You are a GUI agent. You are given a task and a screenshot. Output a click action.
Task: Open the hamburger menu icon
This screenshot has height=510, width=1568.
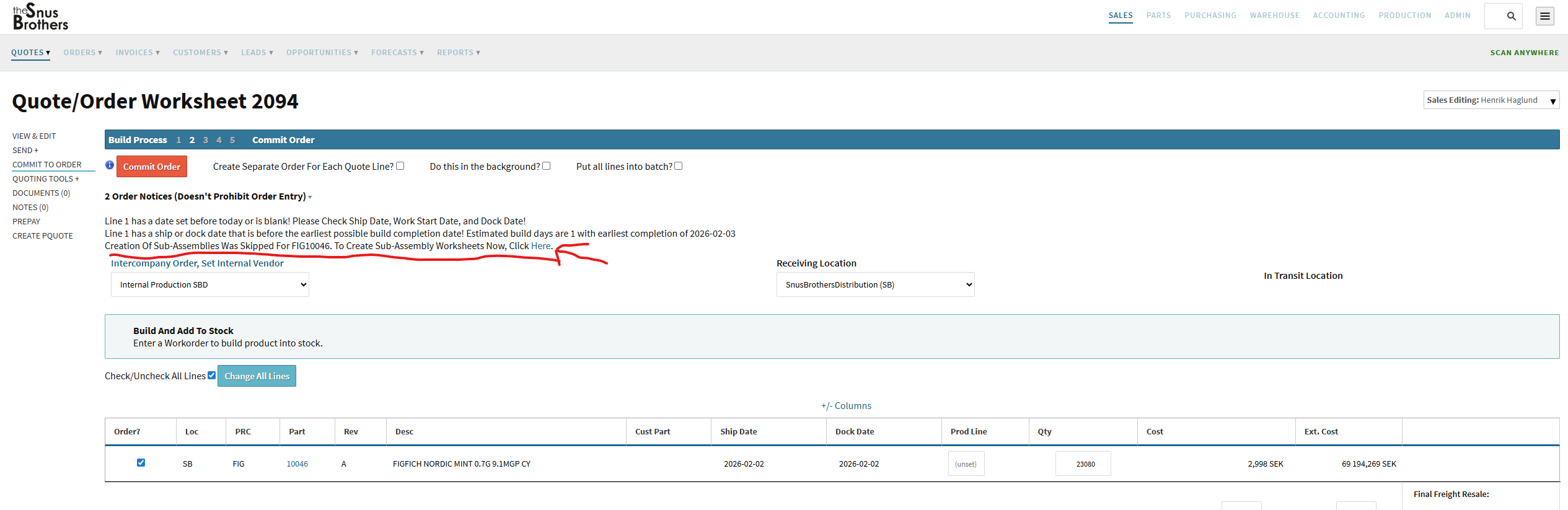(1544, 16)
